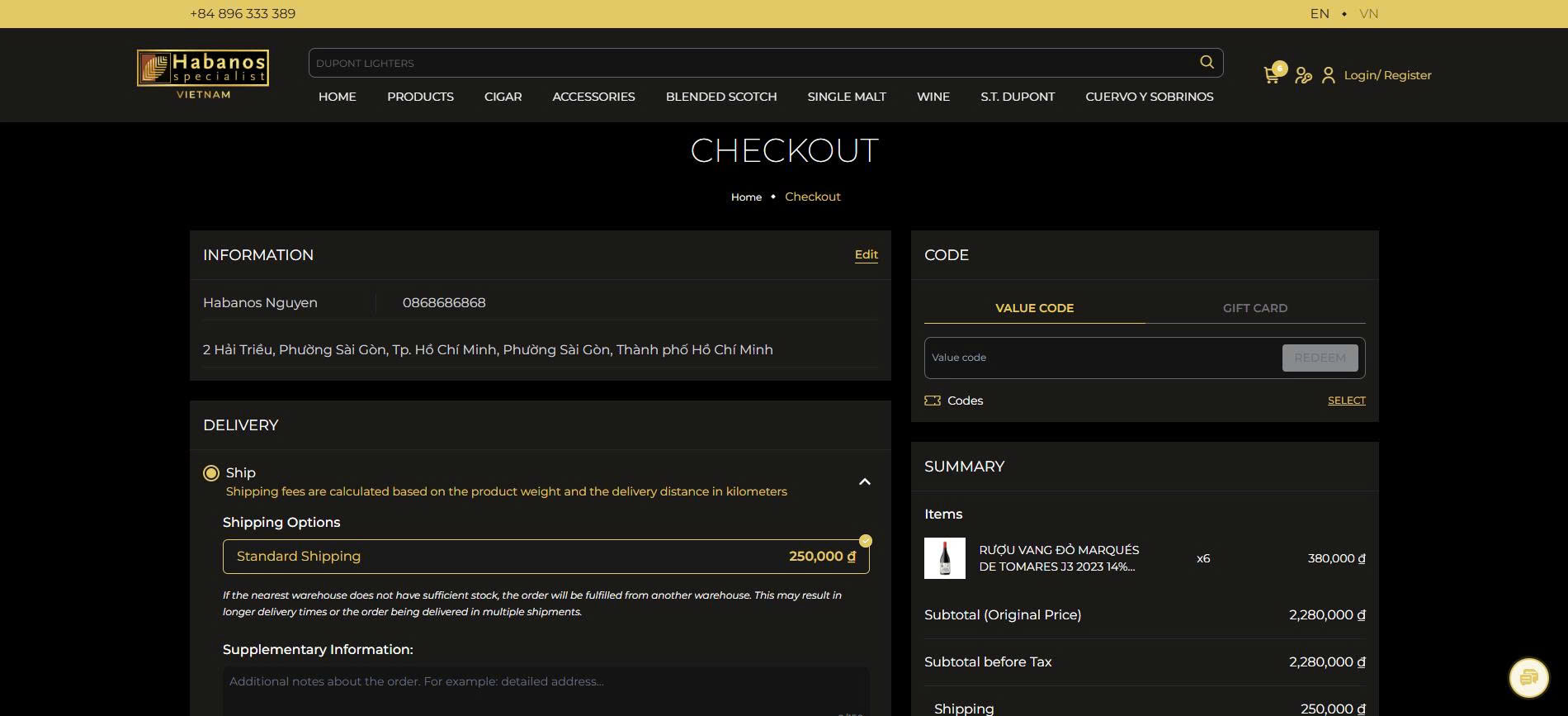
Task: Click the DELIVERY section heading
Action: (241, 425)
